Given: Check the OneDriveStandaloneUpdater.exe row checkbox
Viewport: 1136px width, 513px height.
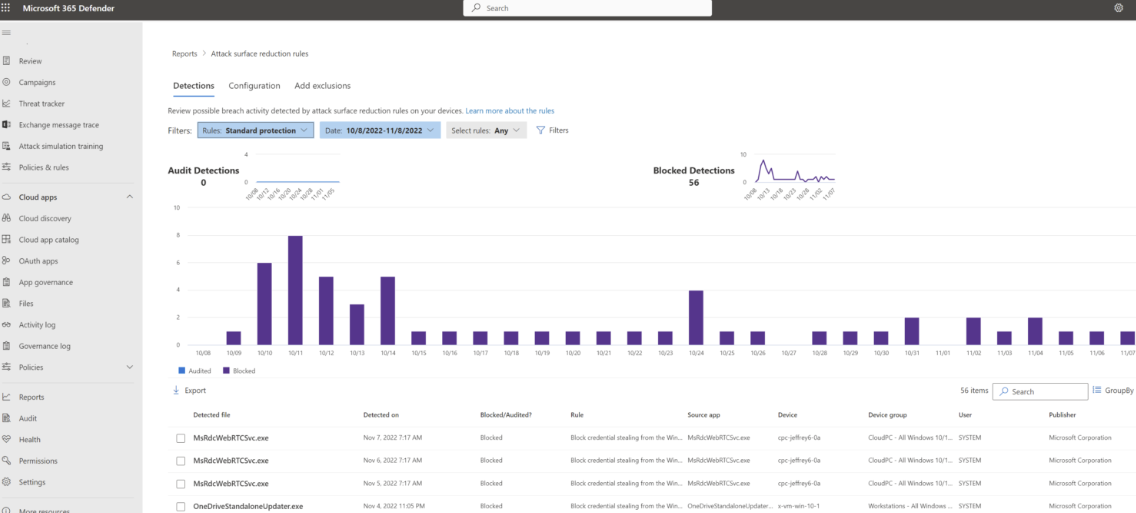Looking at the screenshot, I should pyautogui.click(x=181, y=505).
